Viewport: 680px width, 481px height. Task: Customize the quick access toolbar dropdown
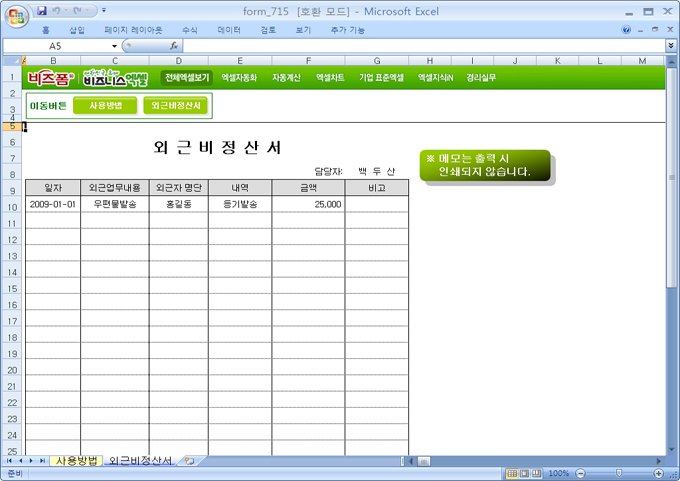104,10
